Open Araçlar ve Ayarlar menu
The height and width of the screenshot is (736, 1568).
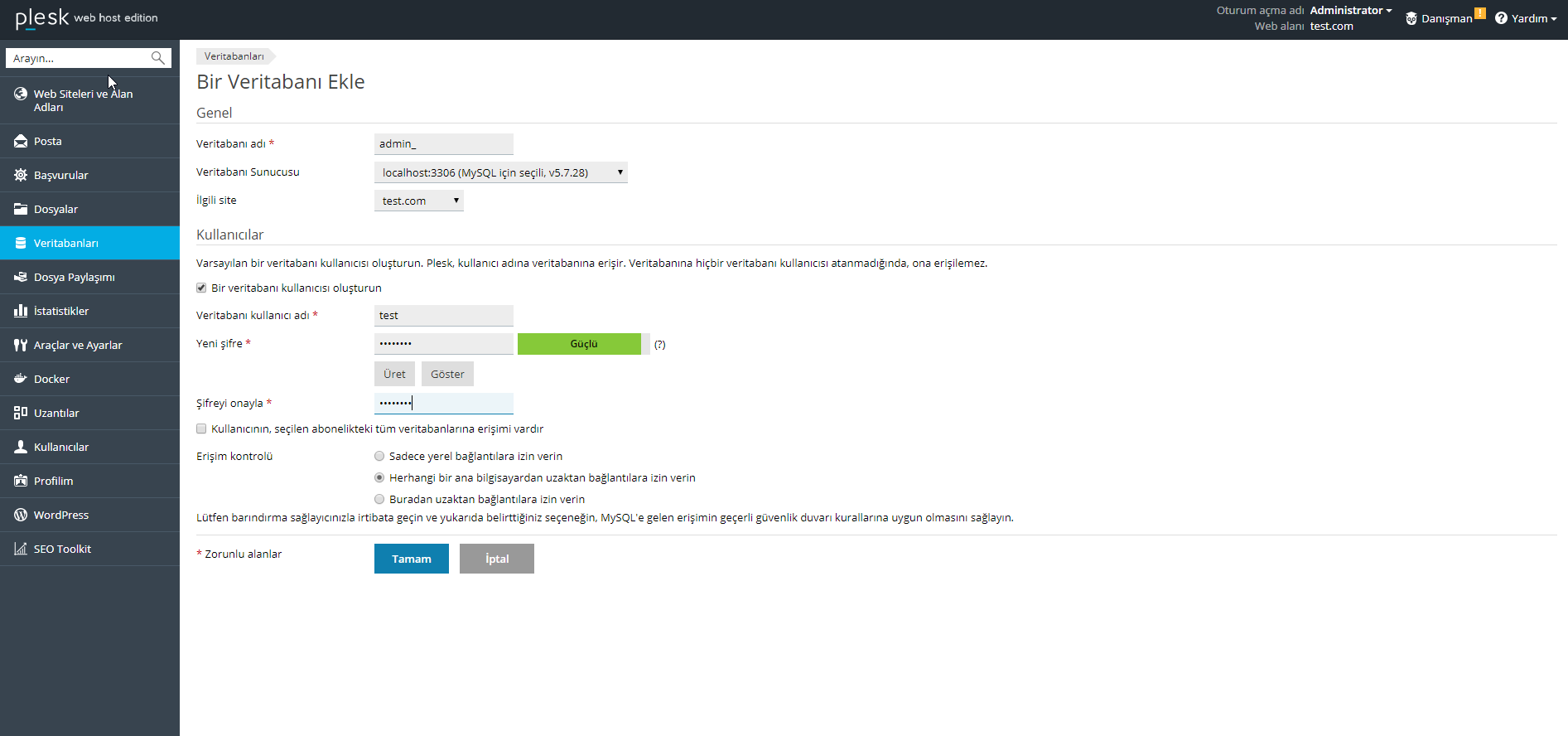[89, 345]
